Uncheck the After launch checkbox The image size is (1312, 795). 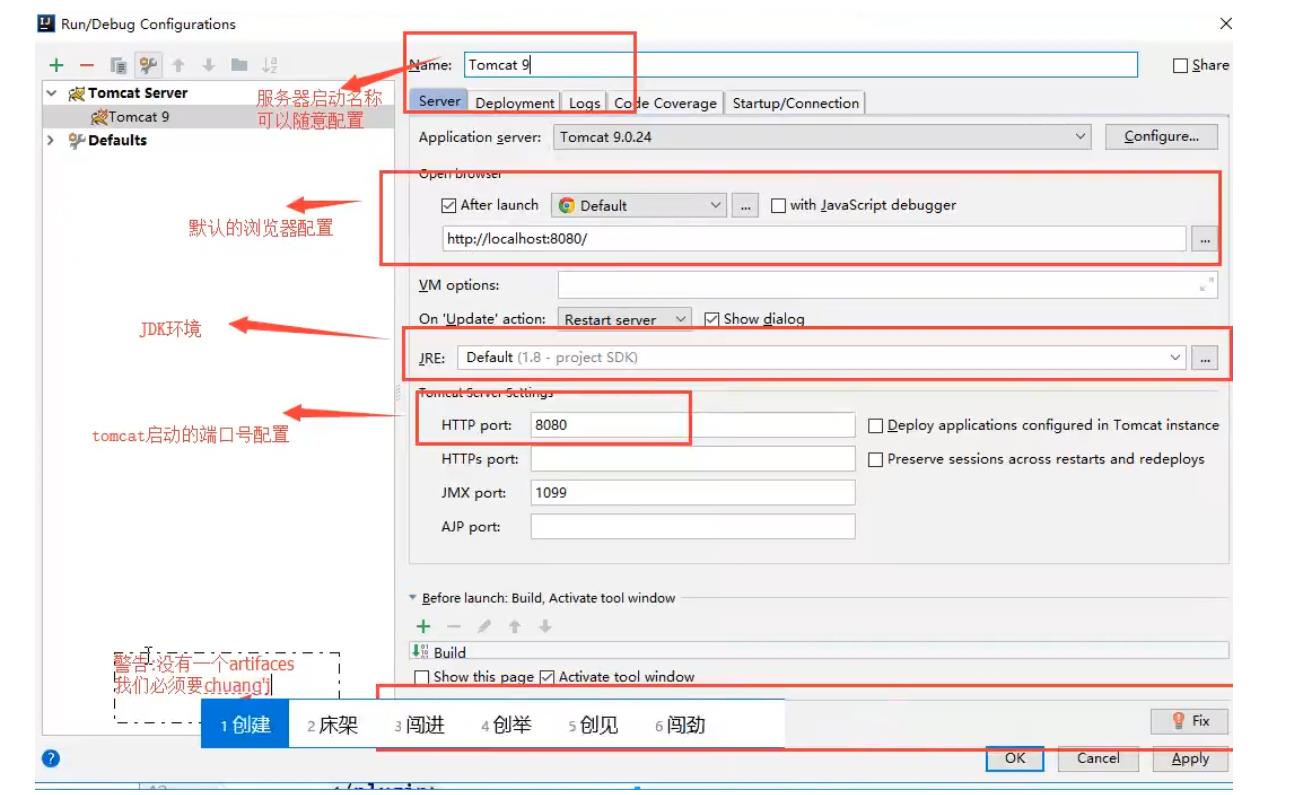(x=449, y=205)
